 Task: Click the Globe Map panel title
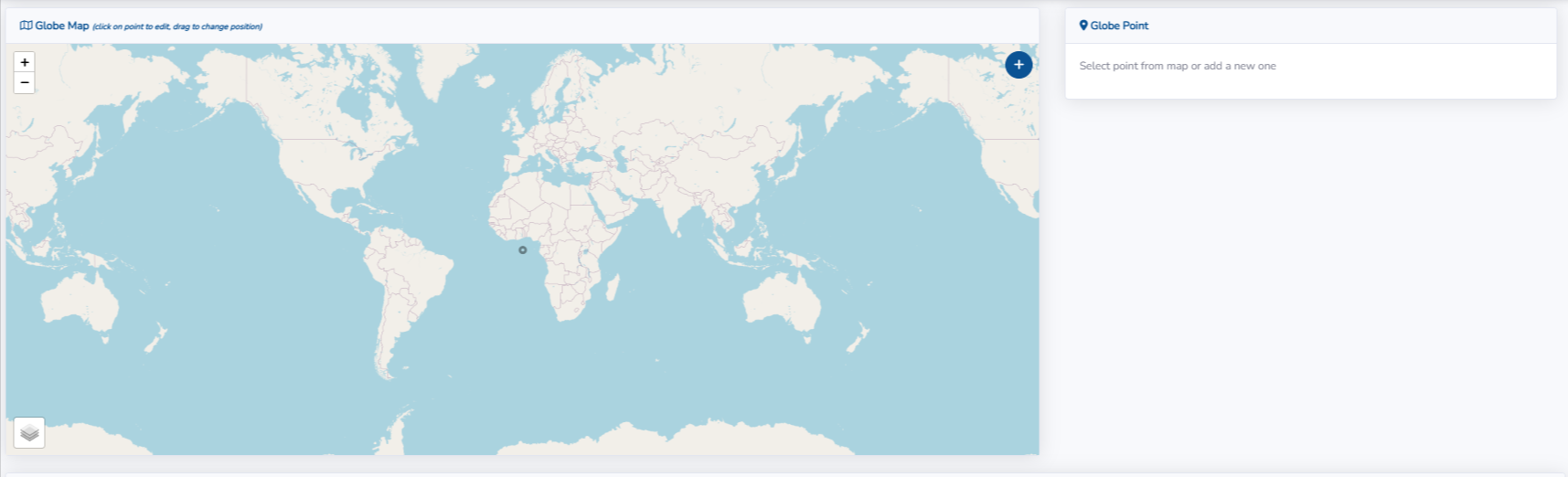pos(62,26)
